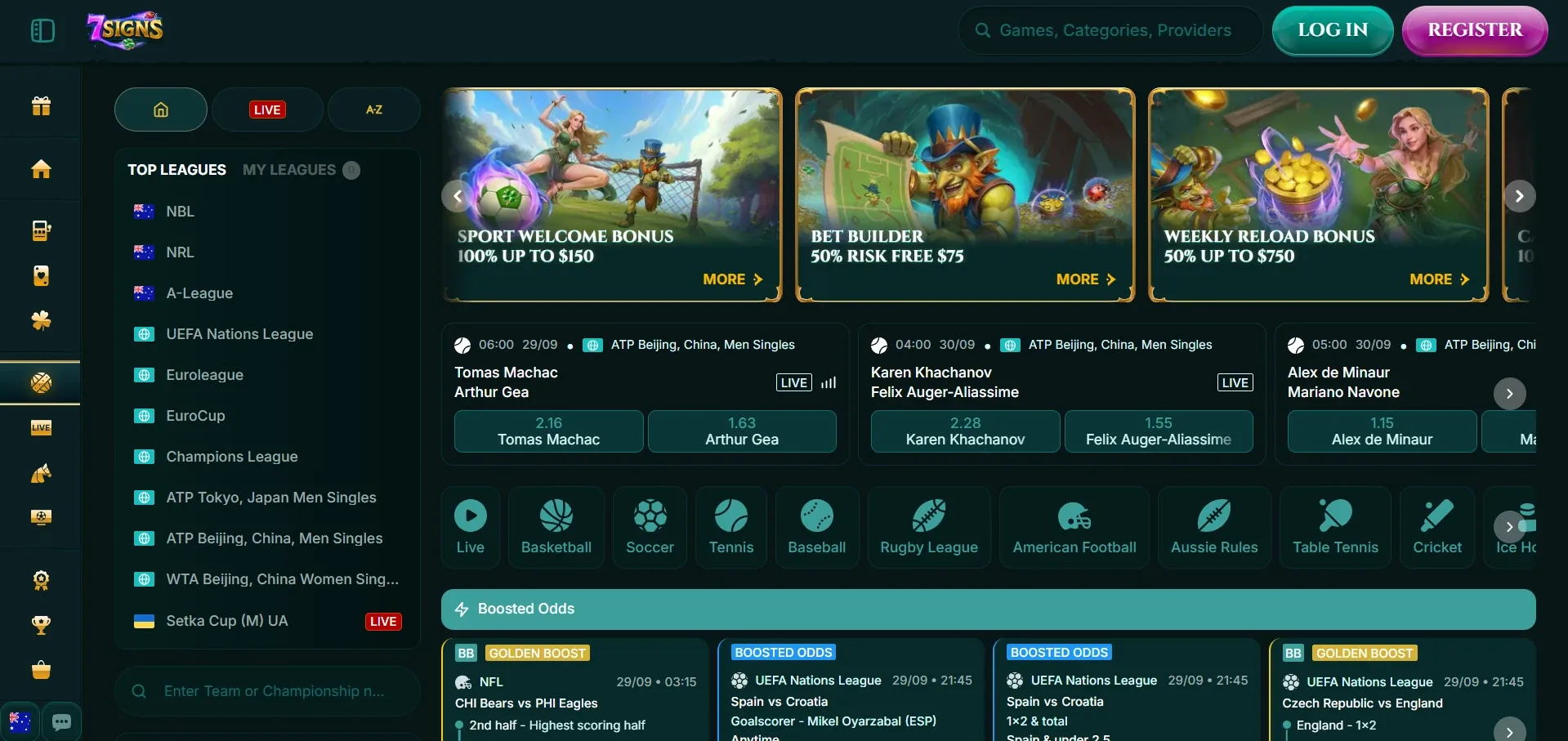Image resolution: width=1568 pixels, height=741 pixels.
Task: Select the Live play icon category
Action: (x=470, y=527)
